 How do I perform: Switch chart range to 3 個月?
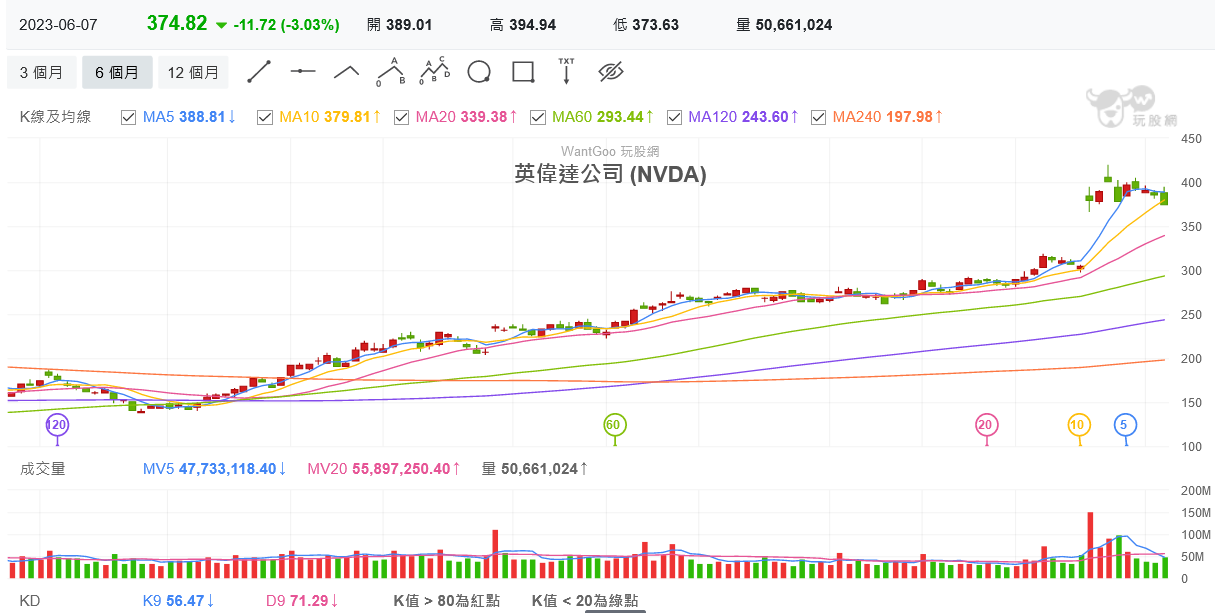[x=41, y=72]
